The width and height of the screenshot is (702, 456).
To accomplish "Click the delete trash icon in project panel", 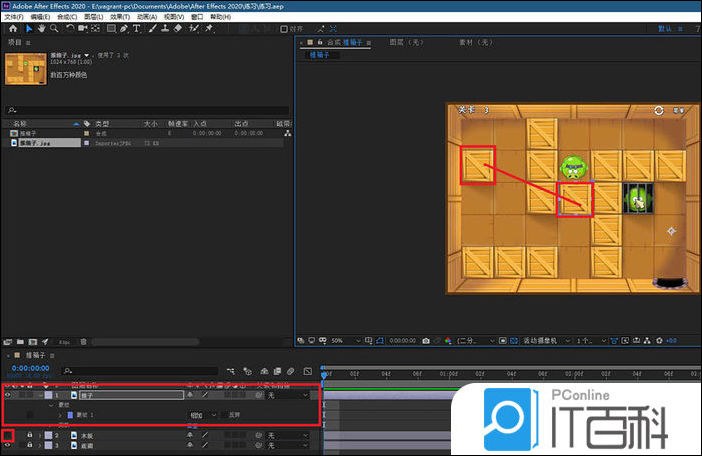I will 82,341.
